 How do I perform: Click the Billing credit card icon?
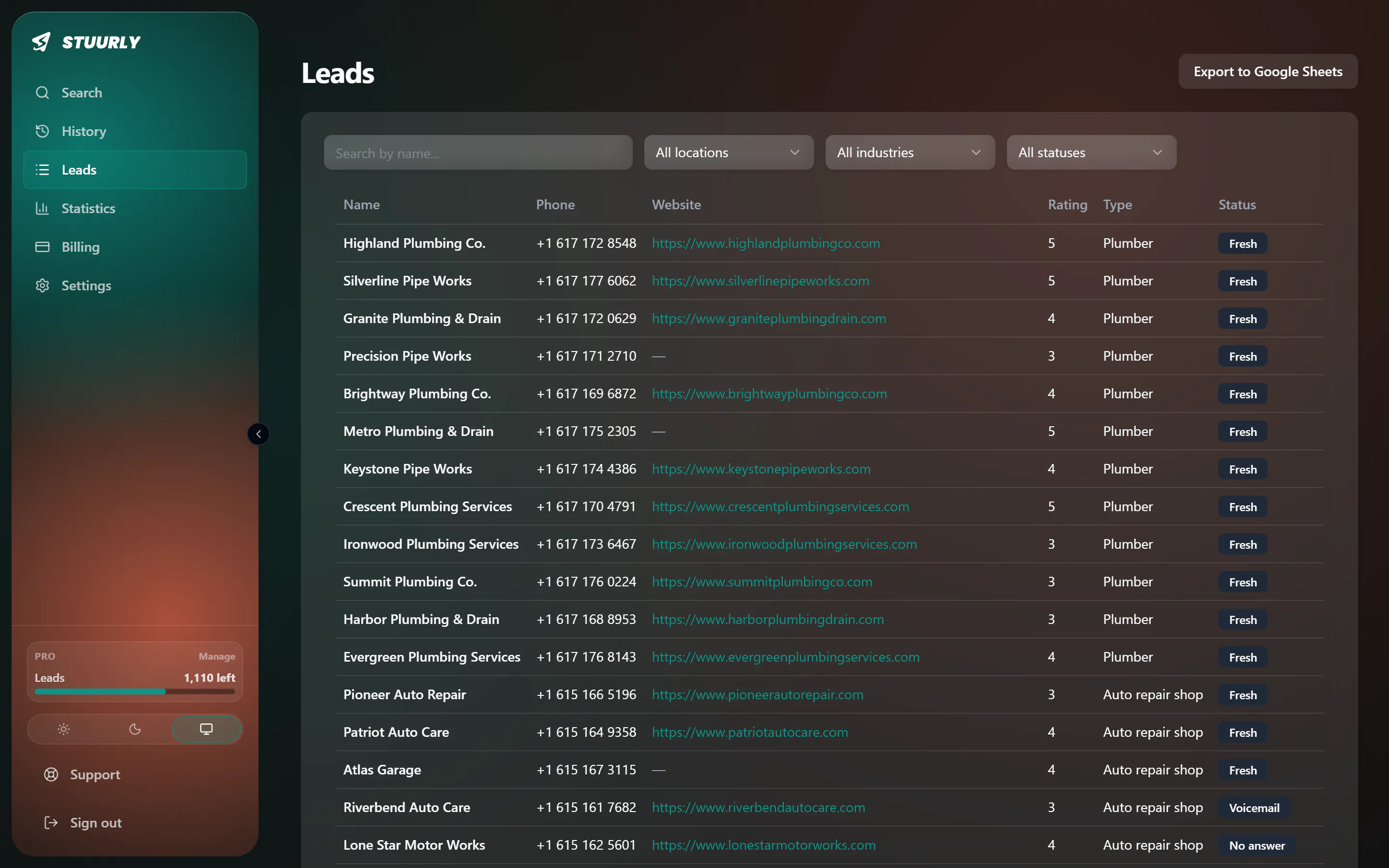42,247
